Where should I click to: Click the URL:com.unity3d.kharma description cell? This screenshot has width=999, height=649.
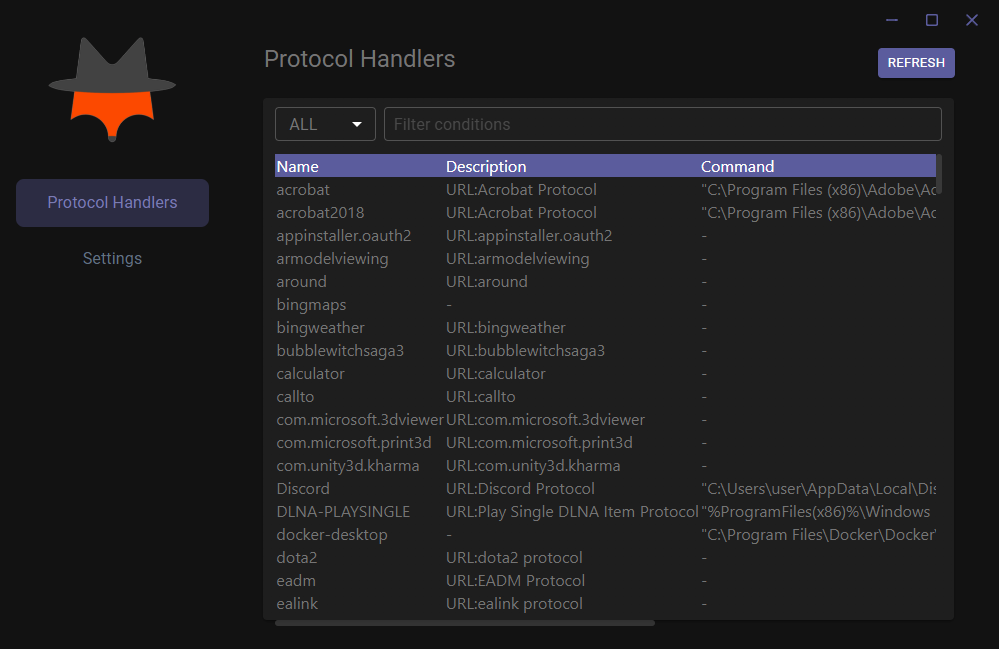pos(533,466)
